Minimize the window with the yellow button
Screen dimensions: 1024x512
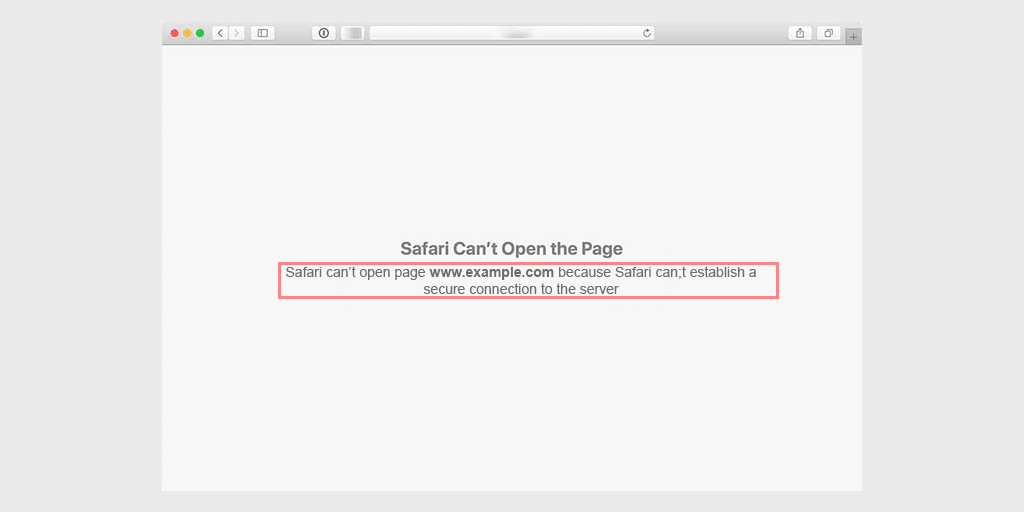coord(187,33)
